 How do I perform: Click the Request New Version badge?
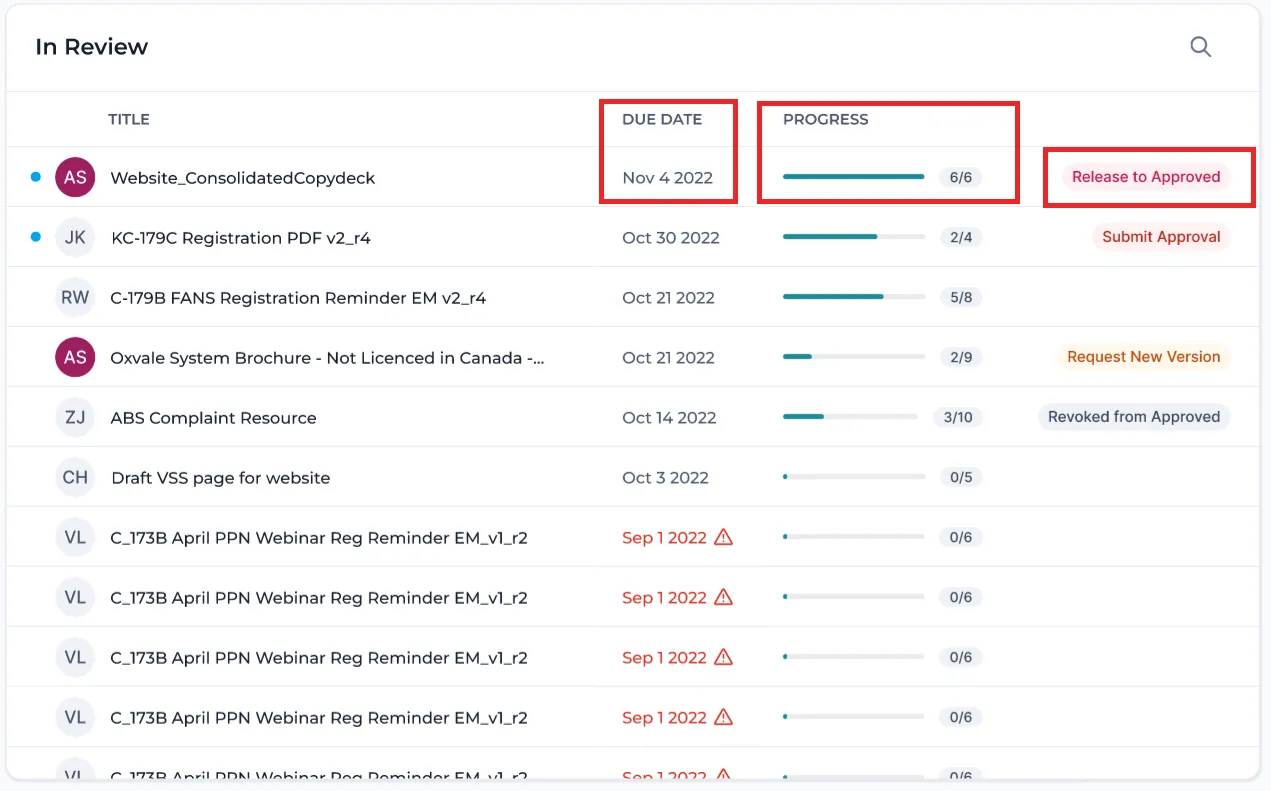(1143, 357)
